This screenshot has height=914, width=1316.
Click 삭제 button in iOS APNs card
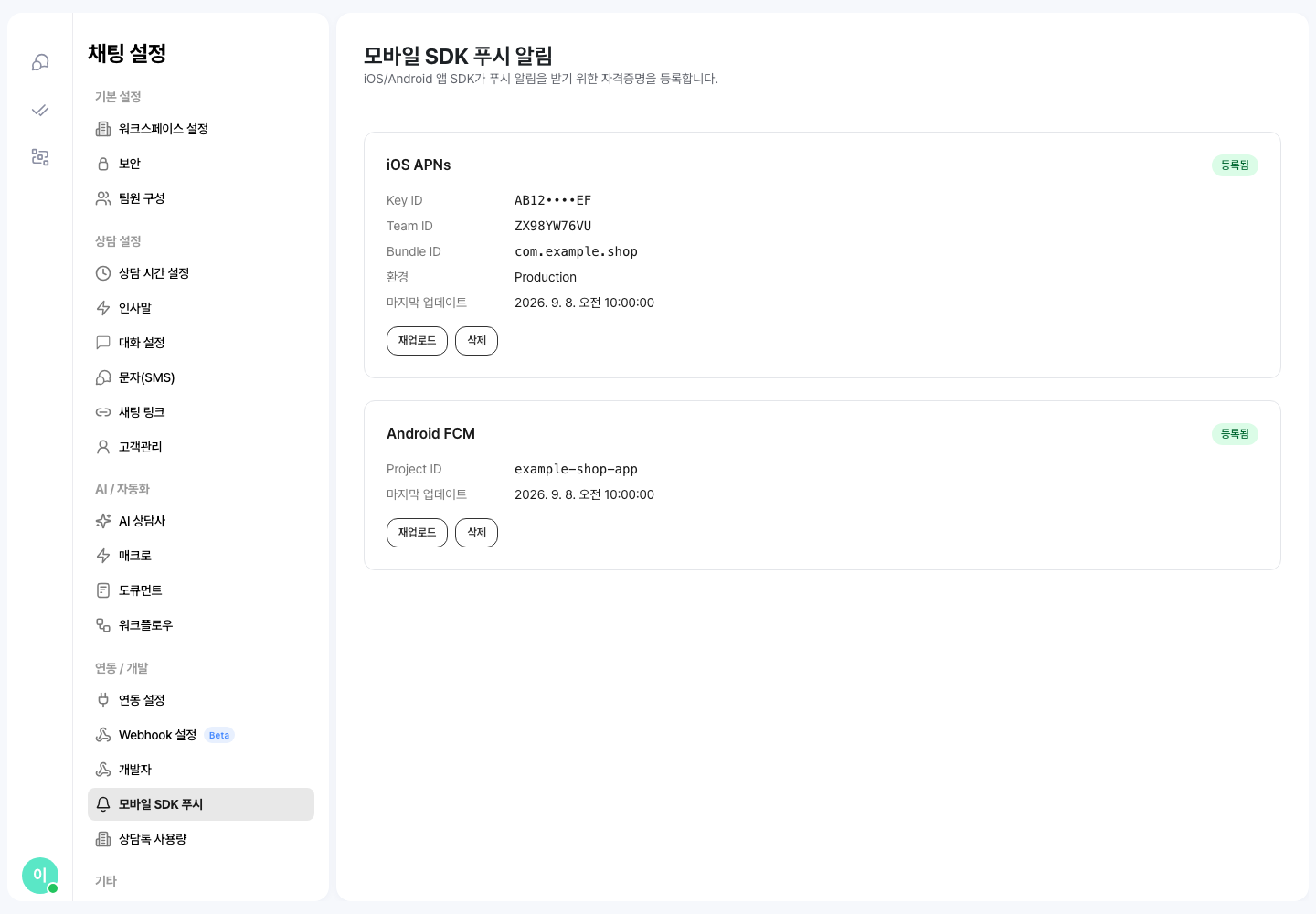click(x=476, y=341)
